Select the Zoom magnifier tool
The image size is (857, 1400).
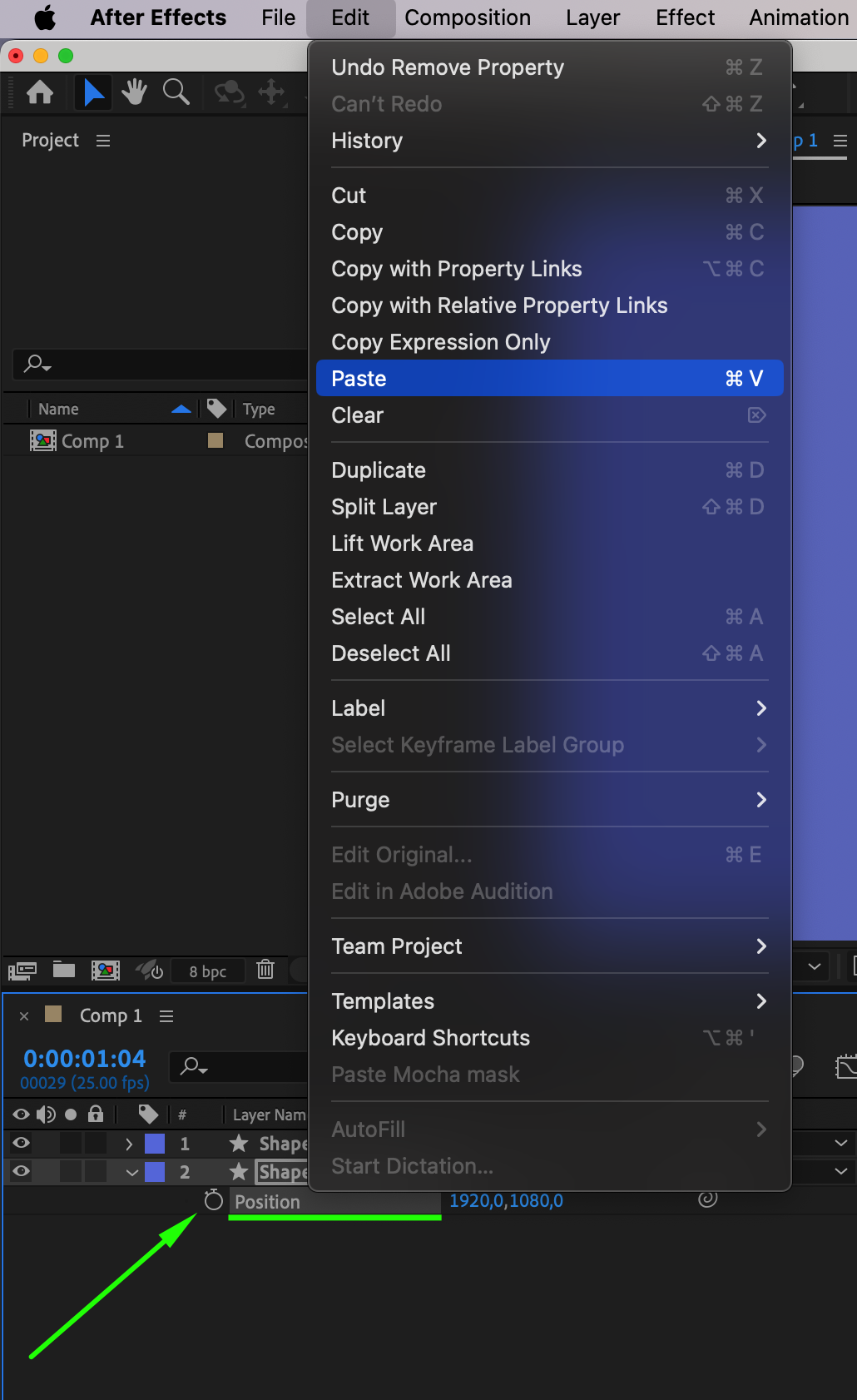click(176, 92)
